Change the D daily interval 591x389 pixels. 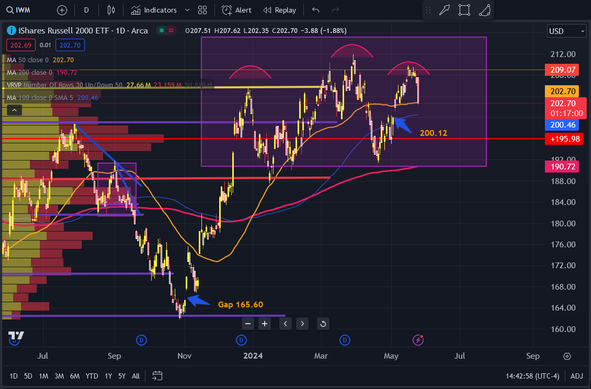(86, 10)
